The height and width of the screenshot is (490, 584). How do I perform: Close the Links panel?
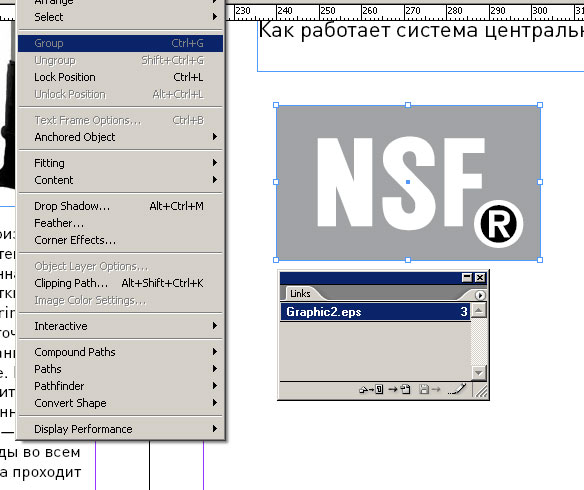[480, 278]
